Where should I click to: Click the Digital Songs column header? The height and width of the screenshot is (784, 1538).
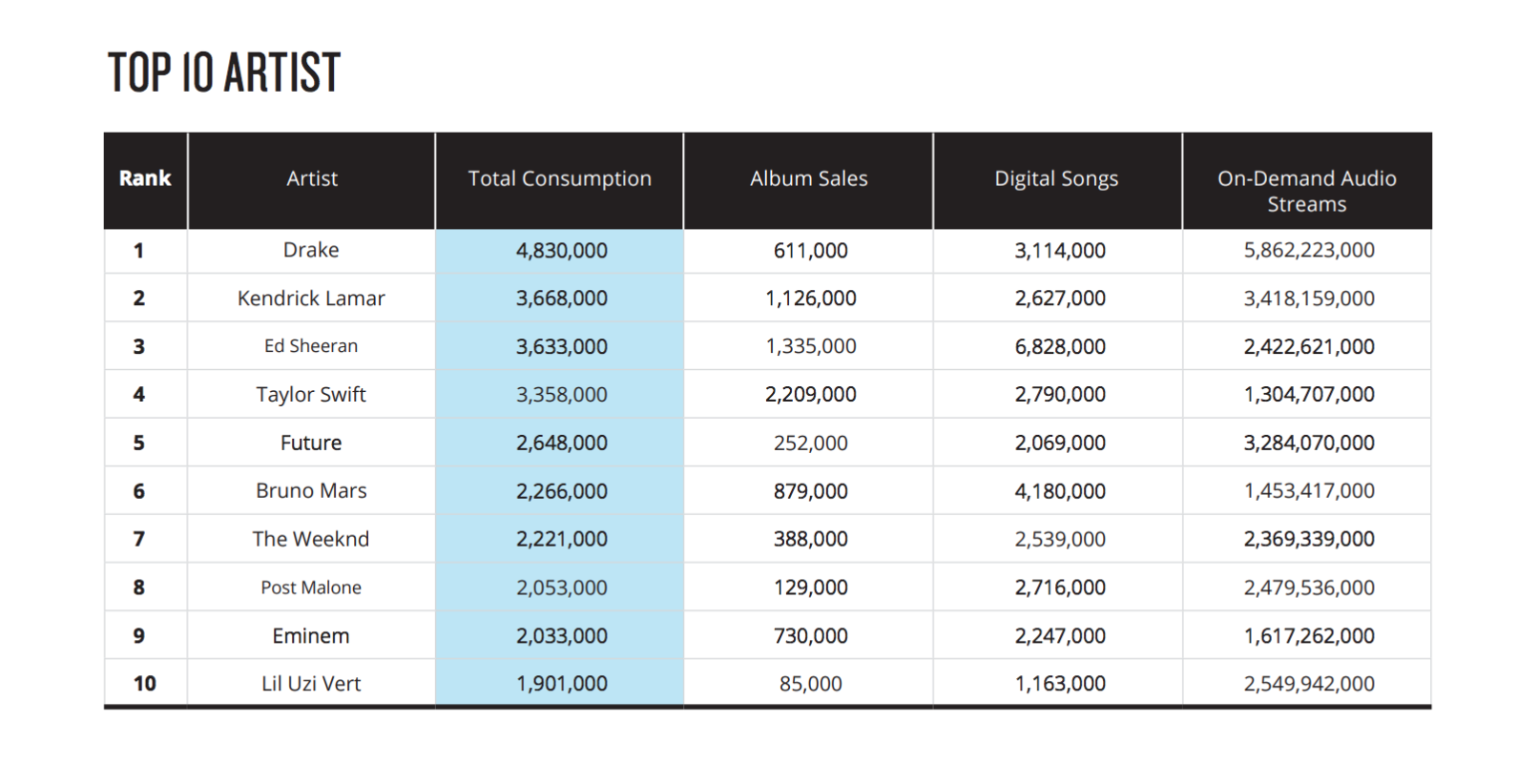(1056, 178)
